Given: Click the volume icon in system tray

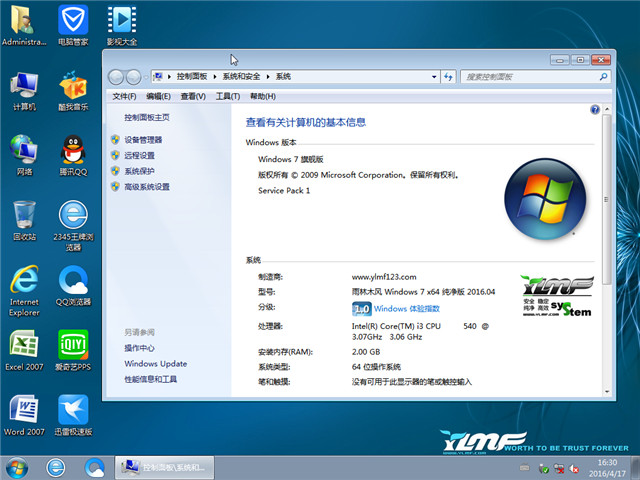Looking at the screenshot, I should pos(574,469).
